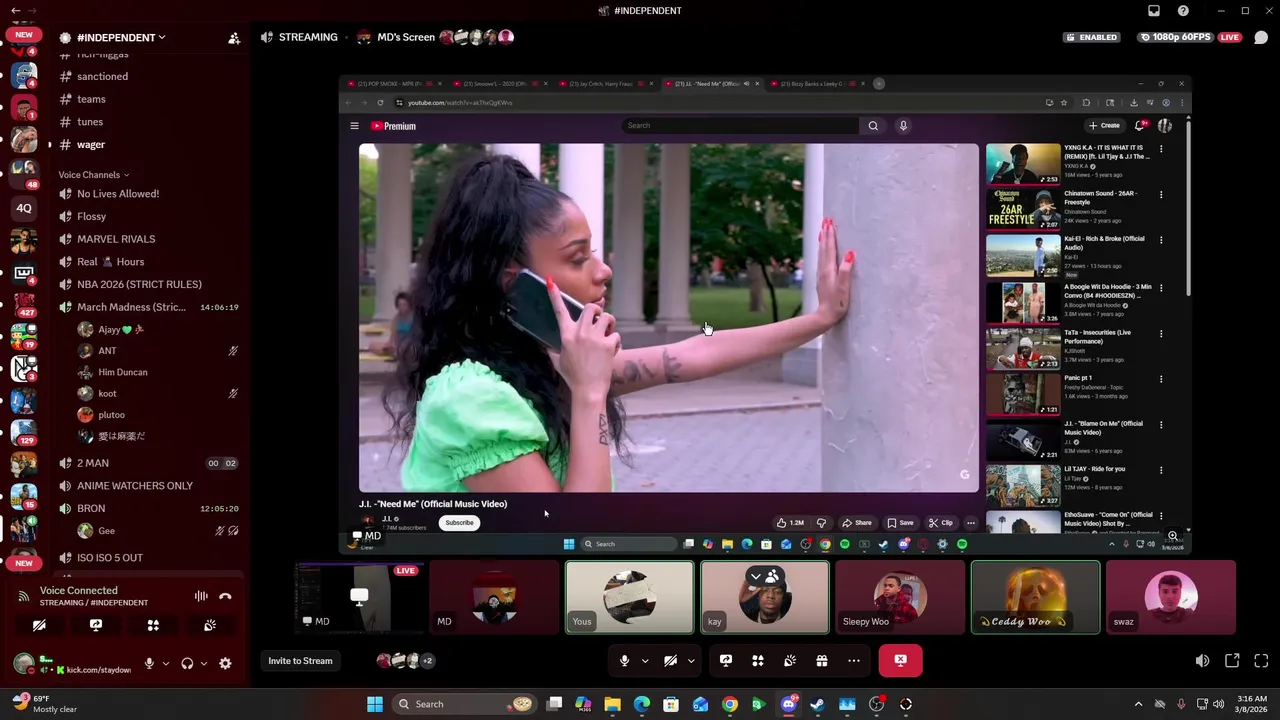Mute microphone in user panel
Viewport: 1280px width, 720px height.
[149, 663]
